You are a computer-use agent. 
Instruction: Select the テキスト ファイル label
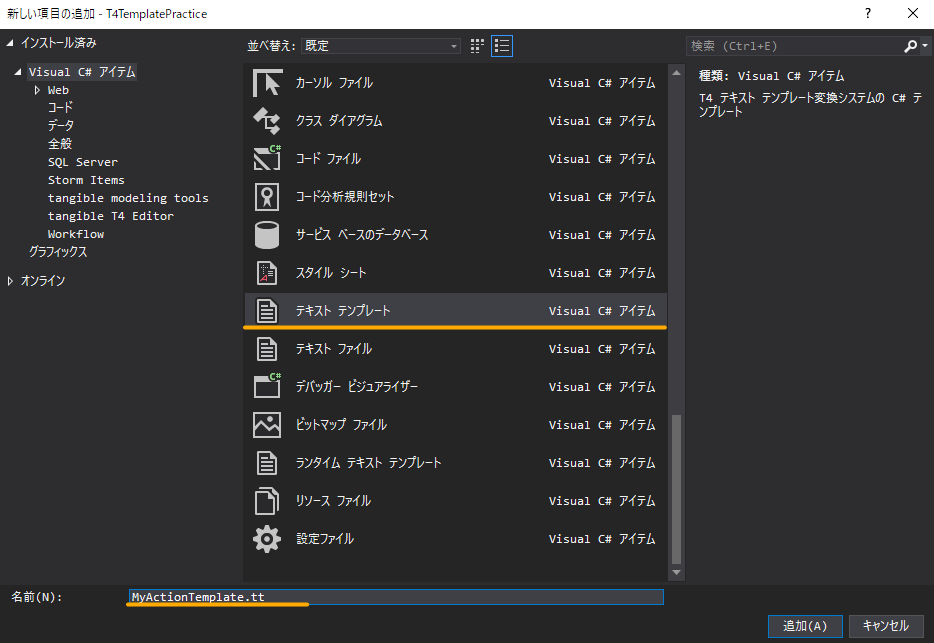(x=334, y=349)
